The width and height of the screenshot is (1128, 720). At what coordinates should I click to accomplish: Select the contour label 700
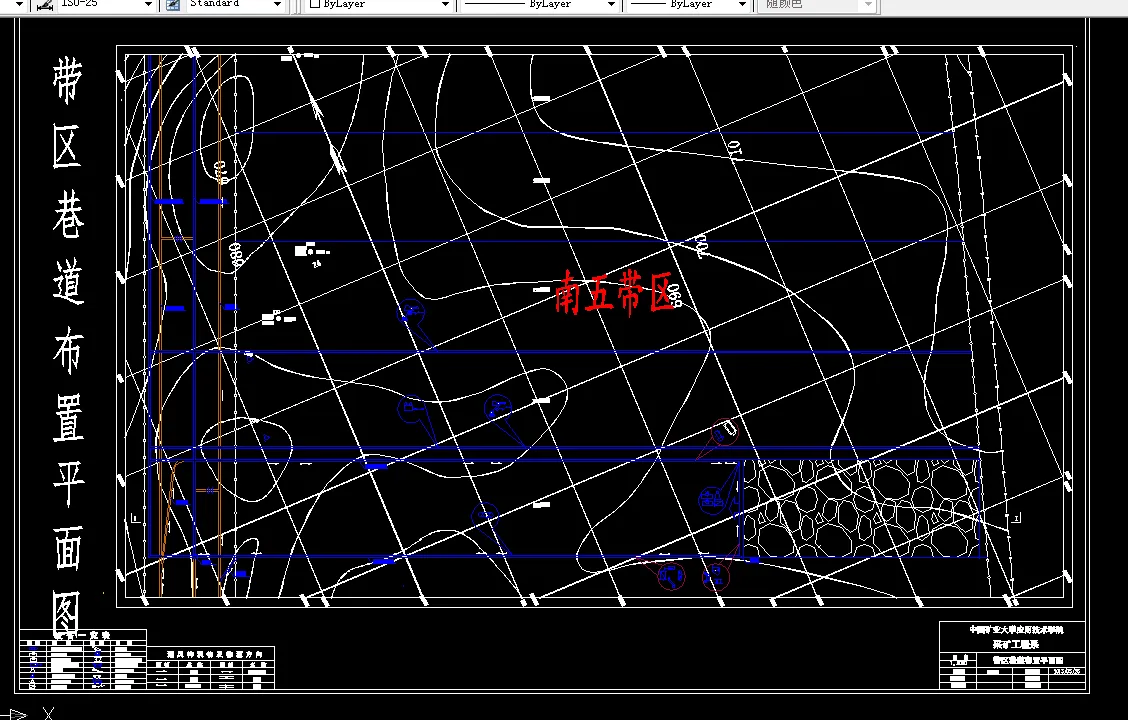[x=702, y=245]
